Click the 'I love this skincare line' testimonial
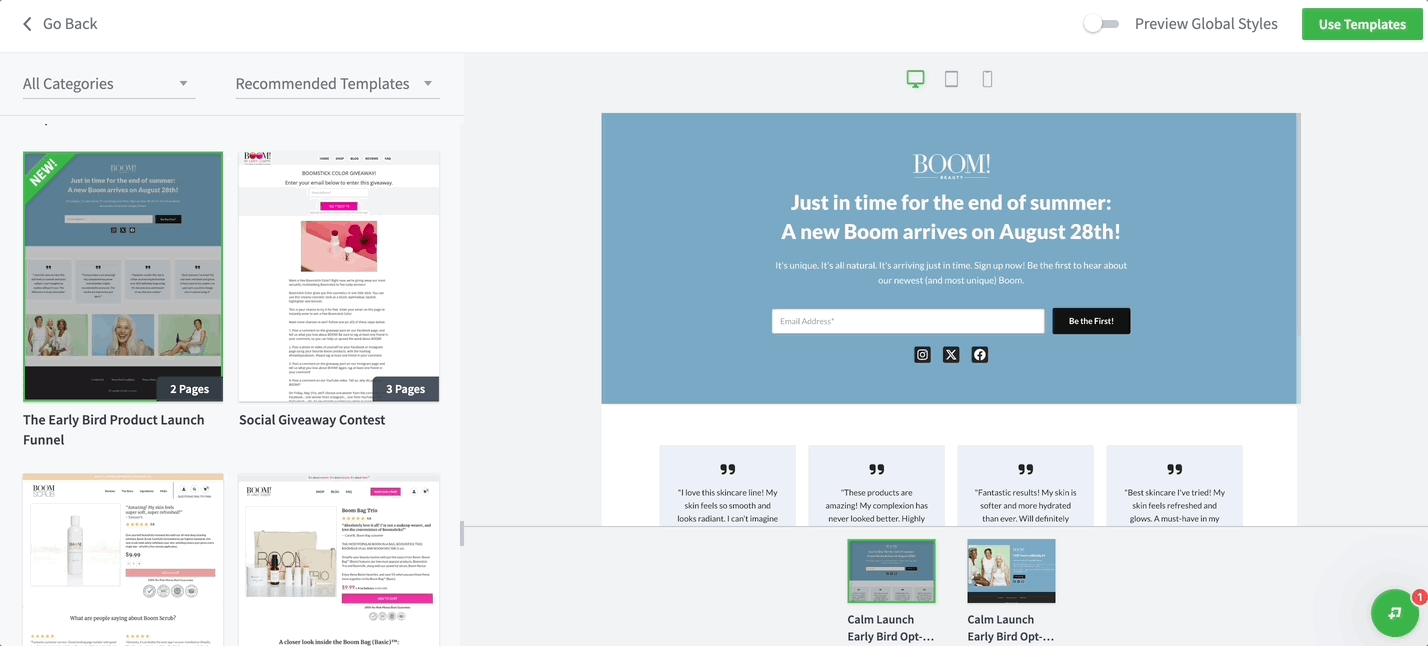This screenshot has width=1428, height=646. (727, 486)
